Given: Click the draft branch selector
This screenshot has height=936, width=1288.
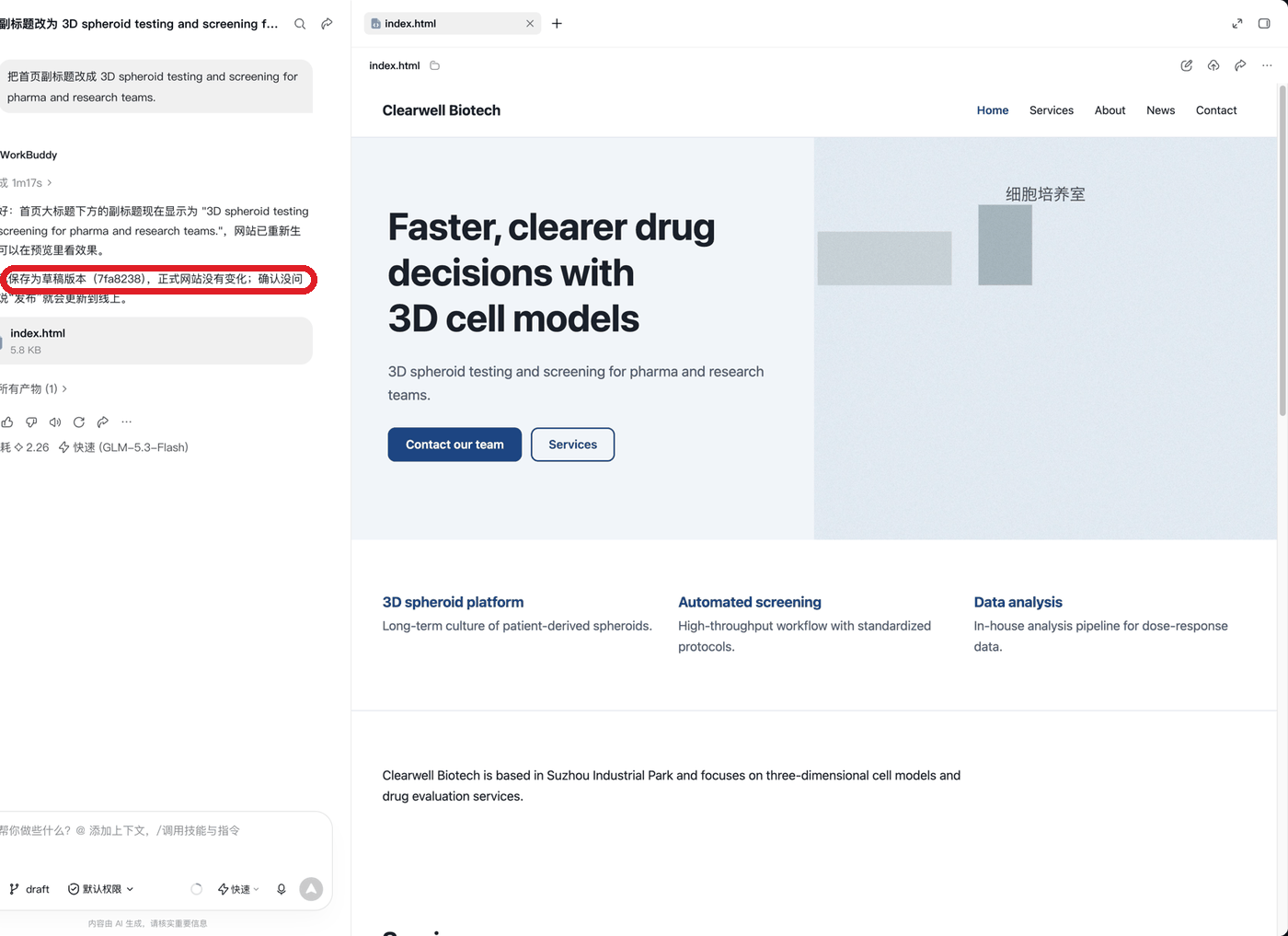Looking at the screenshot, I should [29, 889].
